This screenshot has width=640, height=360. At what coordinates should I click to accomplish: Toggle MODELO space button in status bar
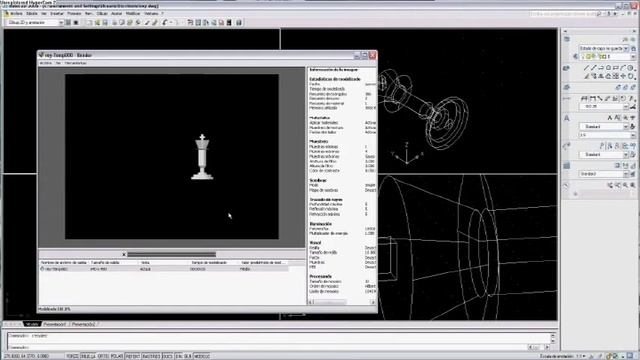(x=202, y=356)
